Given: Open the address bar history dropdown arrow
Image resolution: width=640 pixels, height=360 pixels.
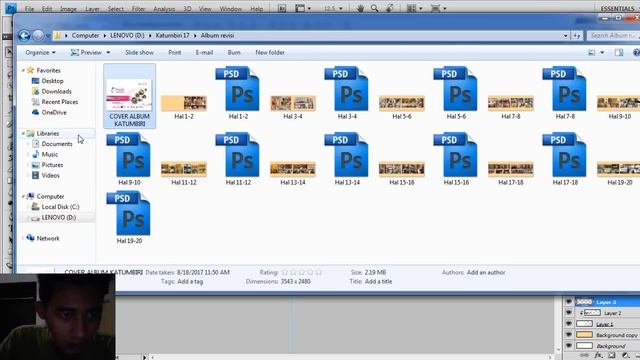Looking at the screenshot, I should [565, 36].
